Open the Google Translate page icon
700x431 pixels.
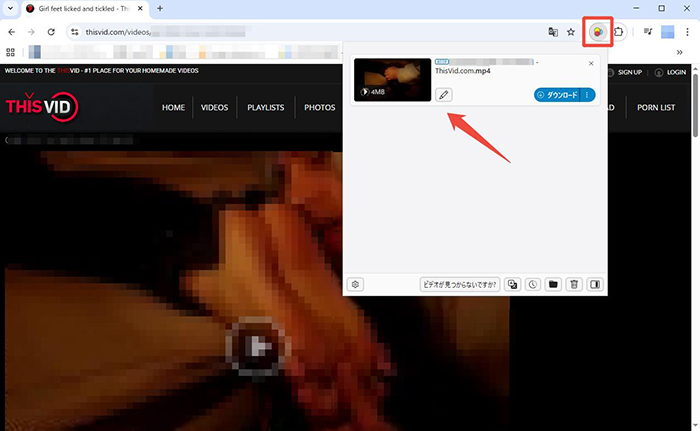pos(553,32)
